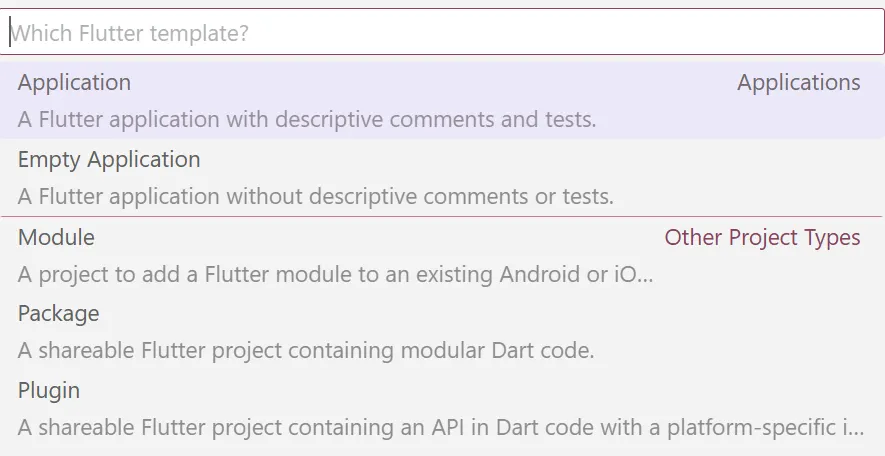Click description "without descriptive comments or tests"
The height and width of the screenshot is (456, 885).
click(x=316, y=197)
